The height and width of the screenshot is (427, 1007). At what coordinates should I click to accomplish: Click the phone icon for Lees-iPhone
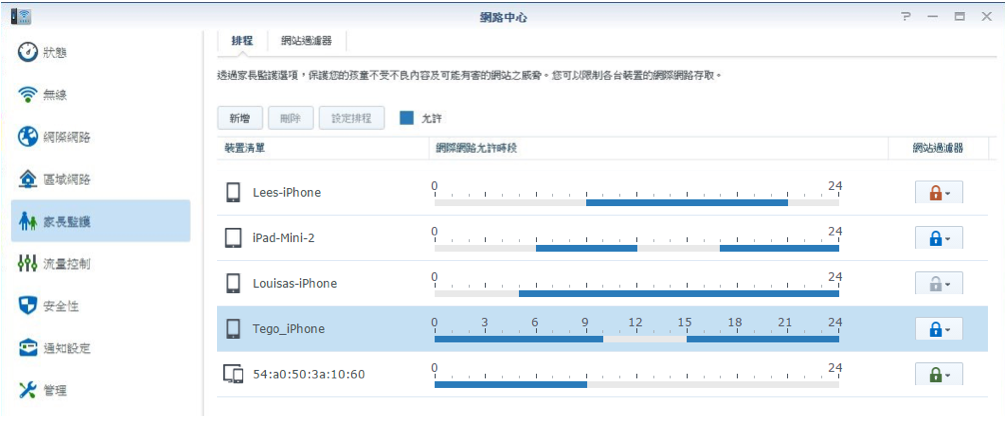234,193
